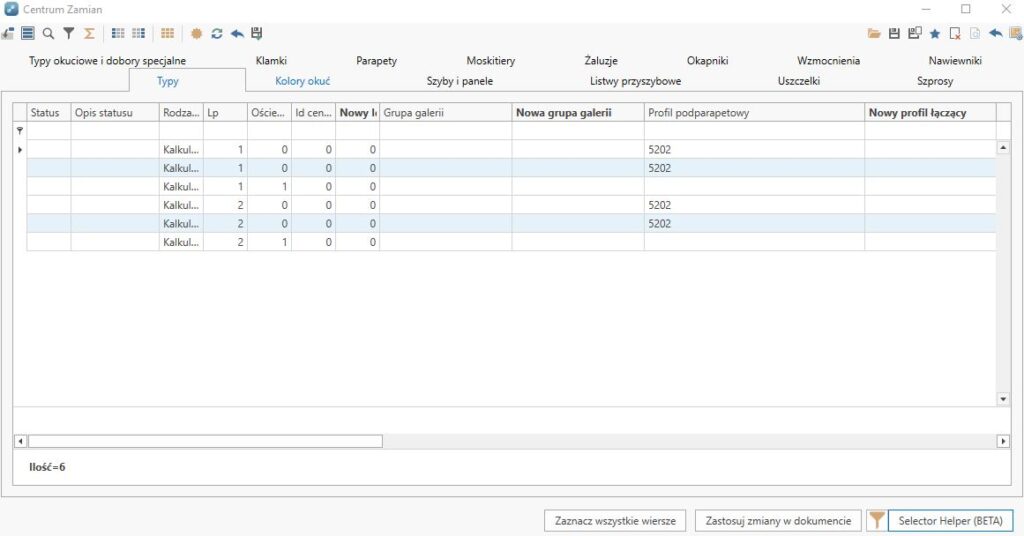Click the save-as copy floppy icon
The image size is (1024, 536).
click(915, 33)
